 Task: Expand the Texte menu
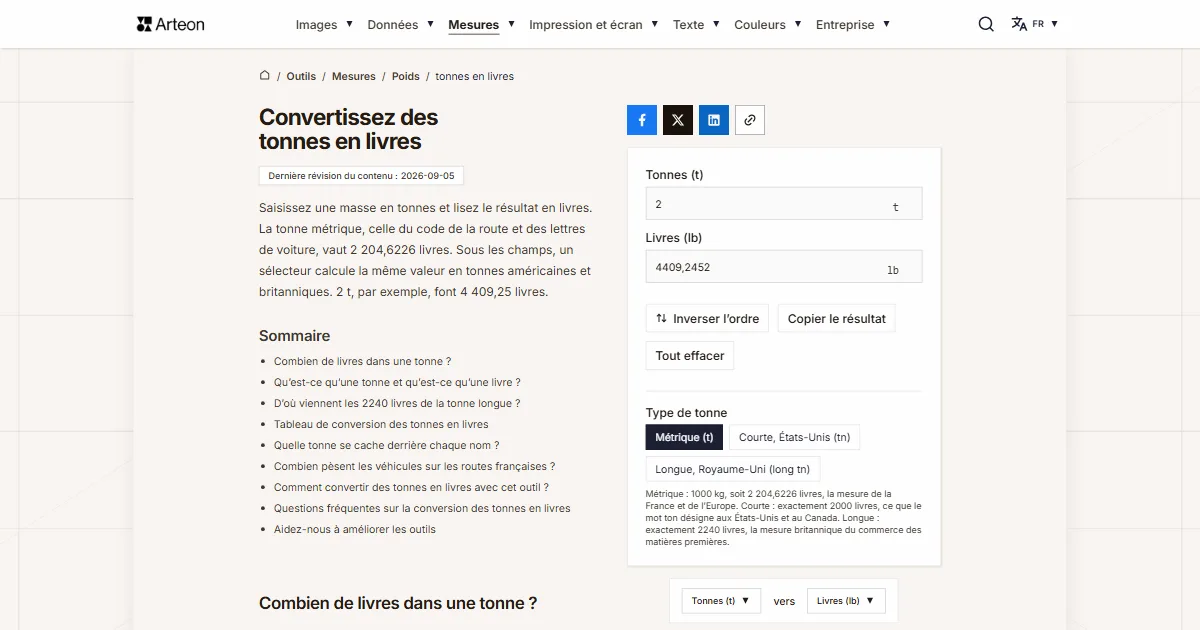[696, 25]
